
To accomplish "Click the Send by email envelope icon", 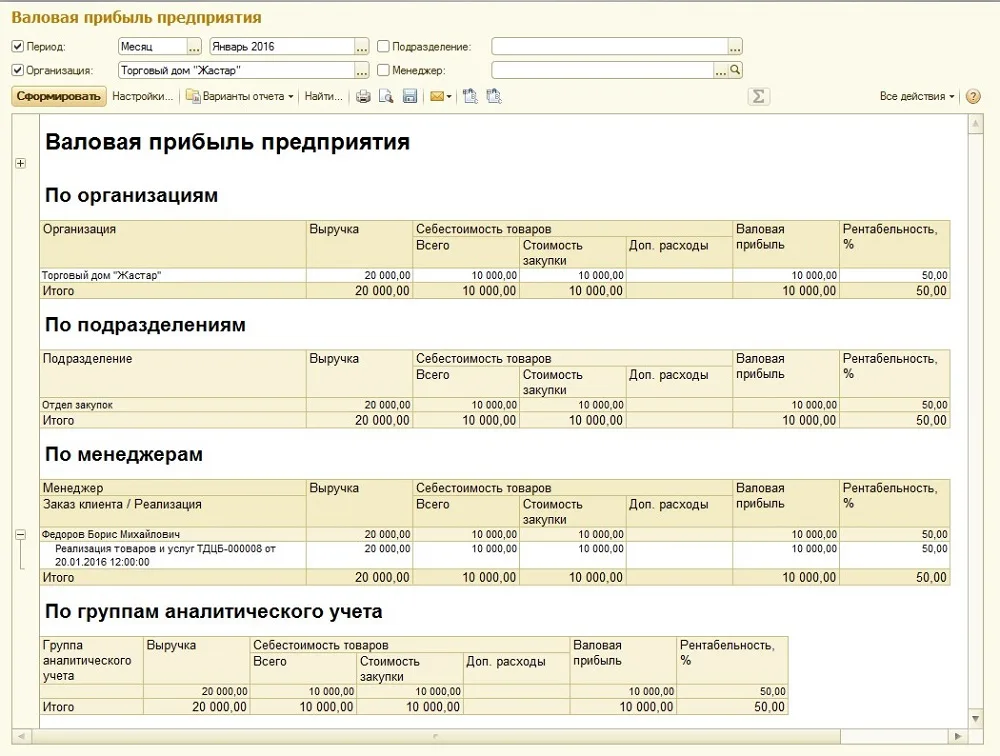I will click(x=437, y=96).
